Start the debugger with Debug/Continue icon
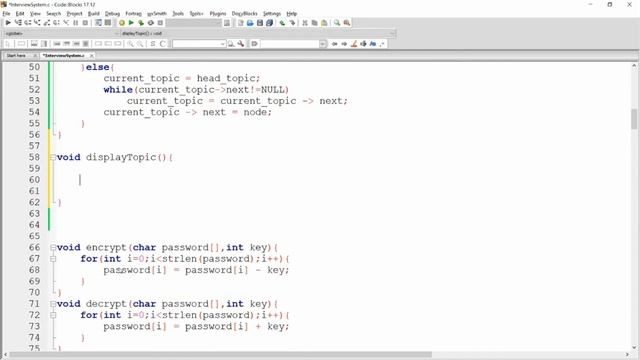Screen dimensions: 640x360 coord(8,23)
